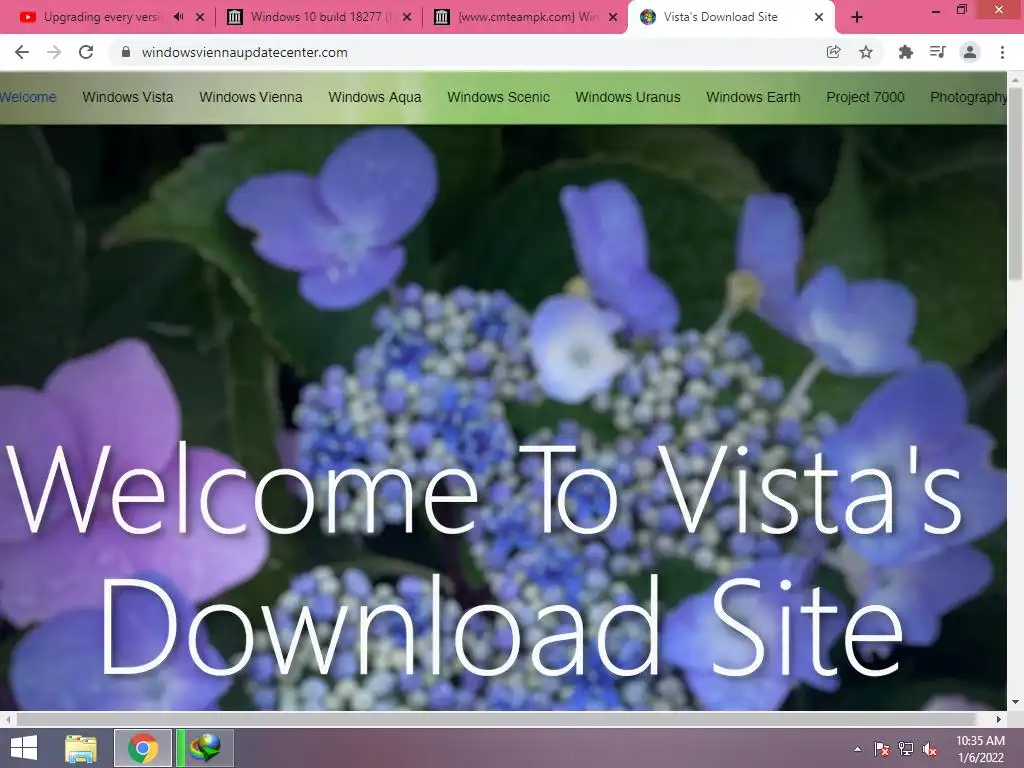Mute the audio icon on the YouTube tab
Viewport: 1024px width, 768px height.
[178, 17]
